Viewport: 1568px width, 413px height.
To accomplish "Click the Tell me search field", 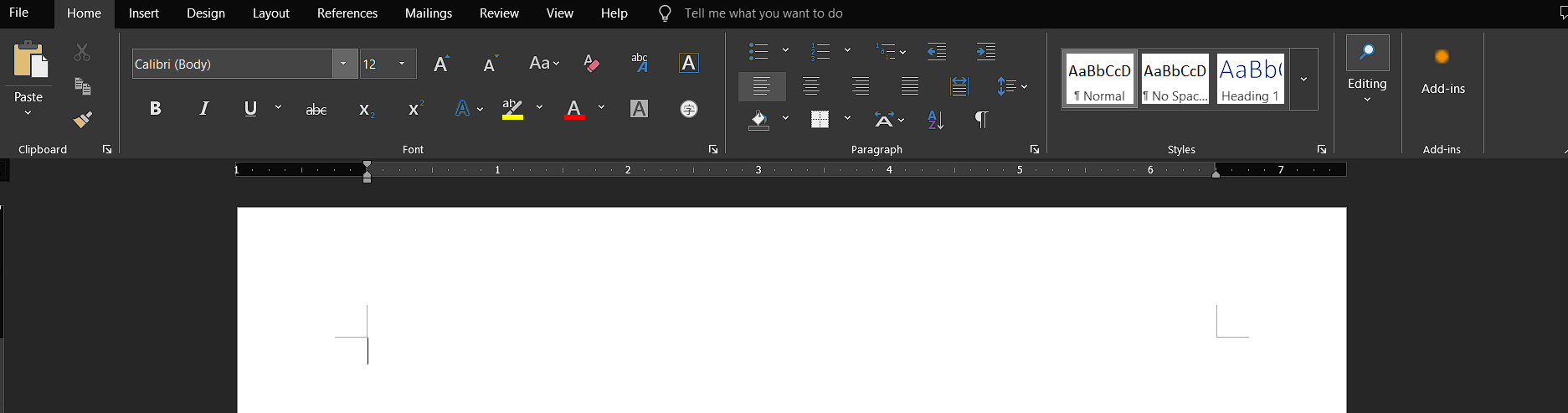I will [x=763, y=13].
